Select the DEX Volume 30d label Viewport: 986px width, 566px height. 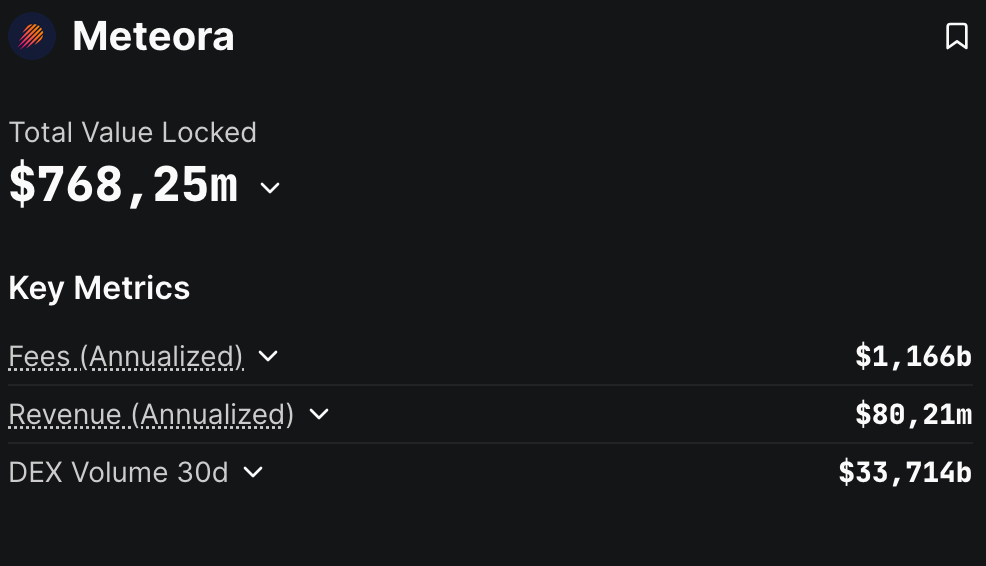coord(118,472)
